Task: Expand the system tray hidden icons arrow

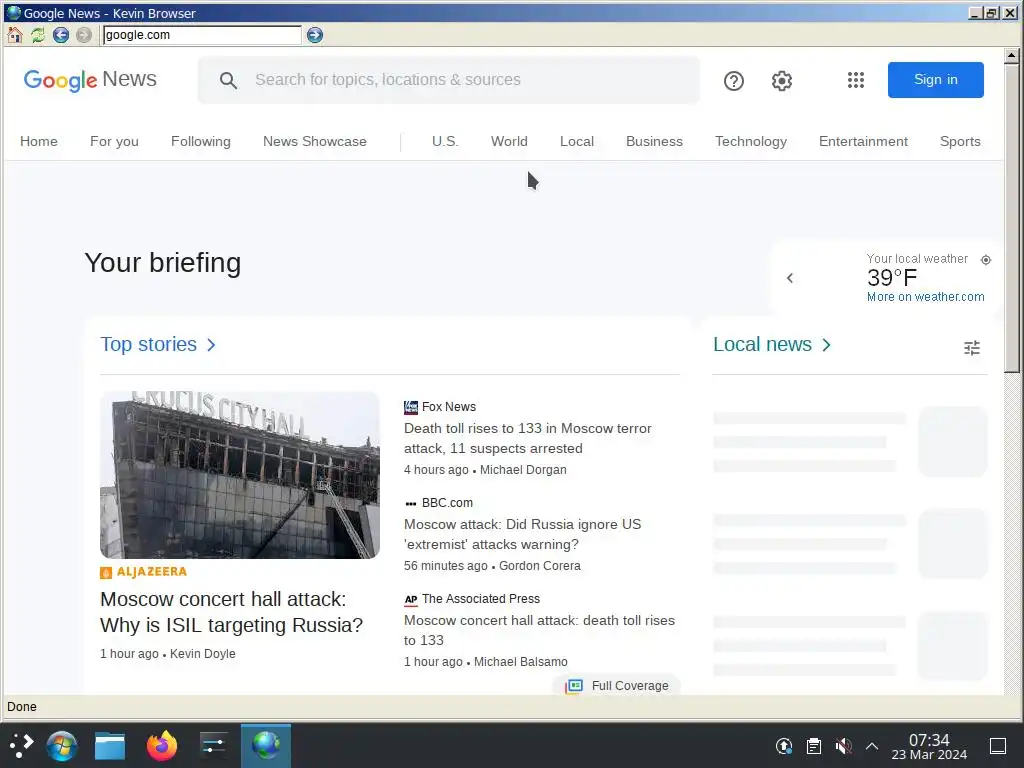Action: point(871,746)
